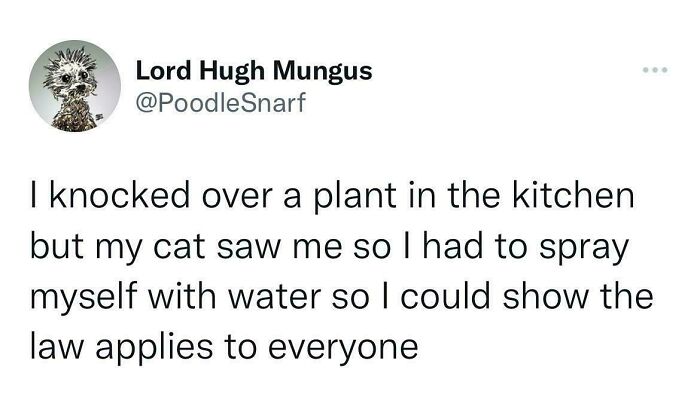Click the word "everyone" in the tweet
700x410 pixels.
343,350
